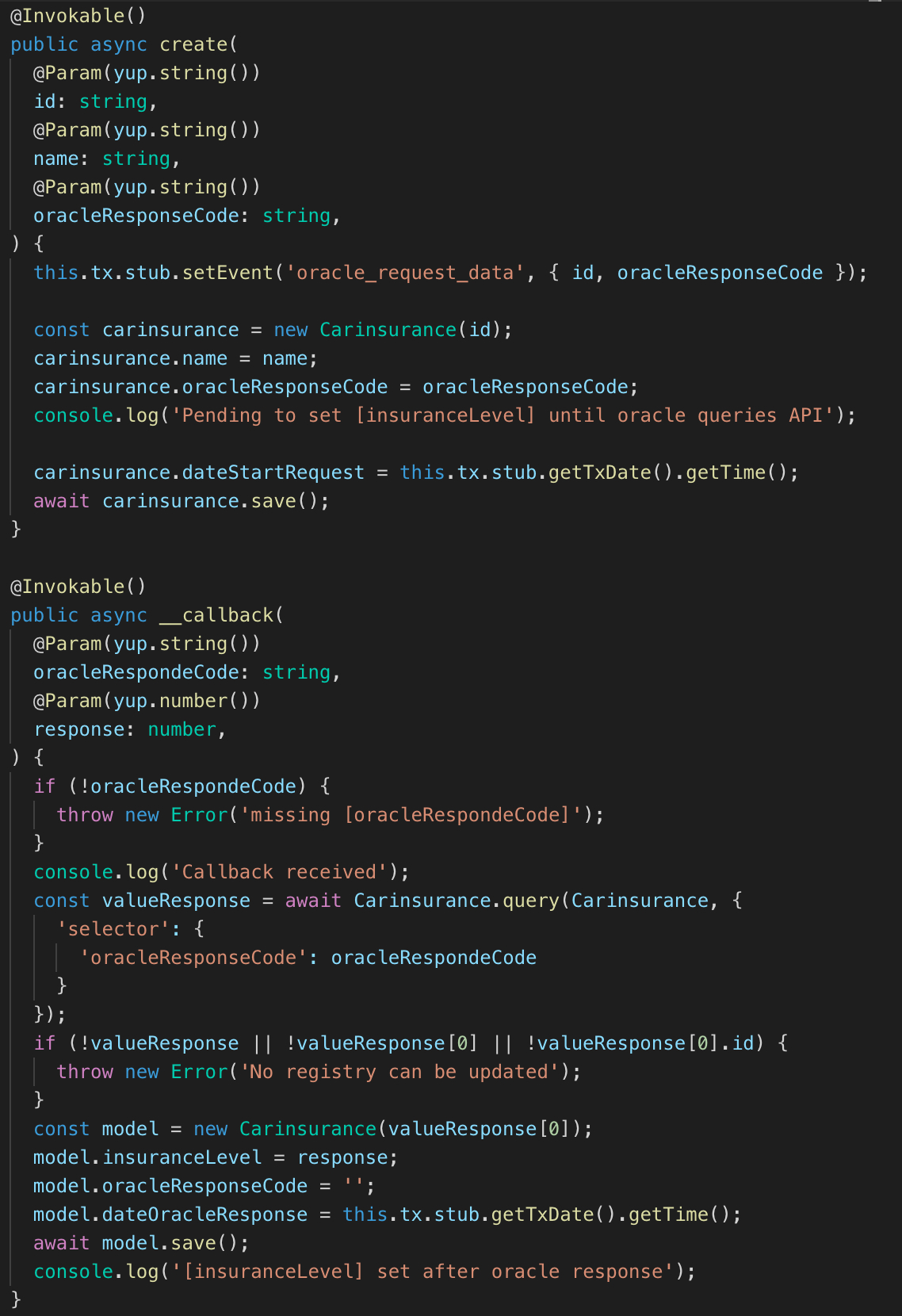
Task: Click the create method name
Action: tap(193, 44)
